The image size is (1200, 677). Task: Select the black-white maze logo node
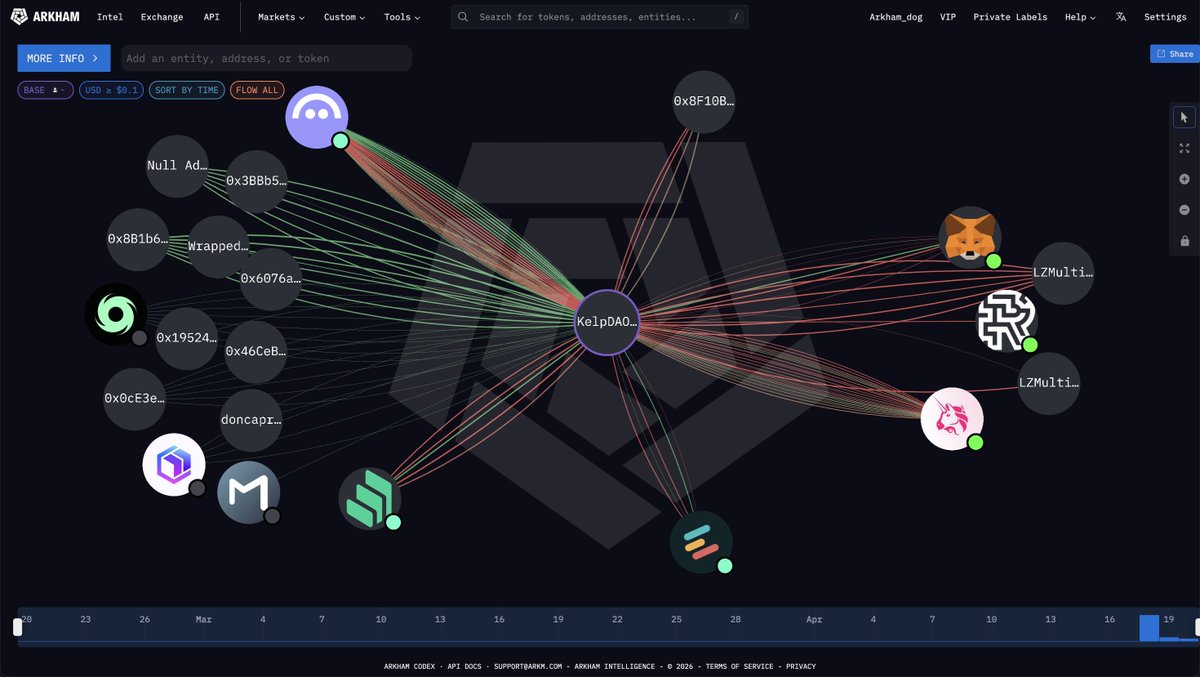click(1006, 321)
